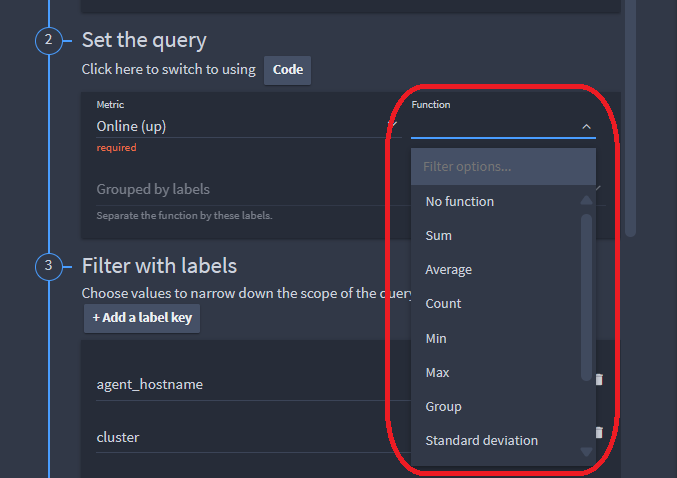The image size is (677, 478).
Task: Choose the Min function
Action: coord(436,339)
